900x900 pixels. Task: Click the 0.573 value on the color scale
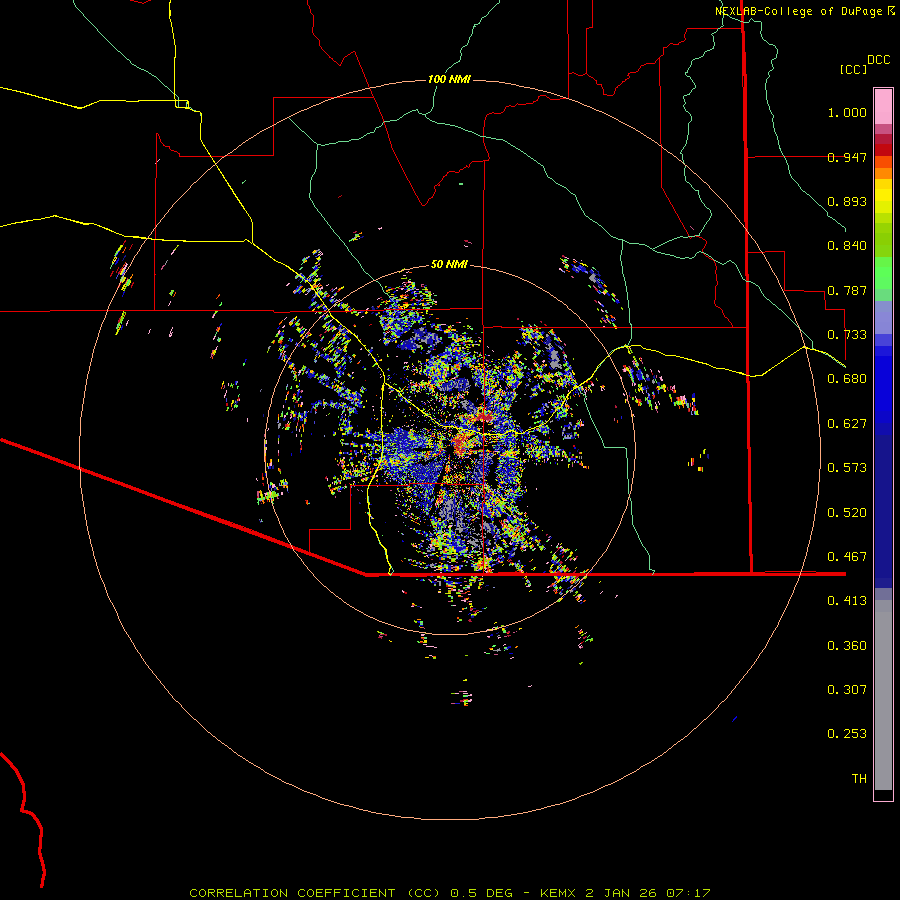[847, 468]
